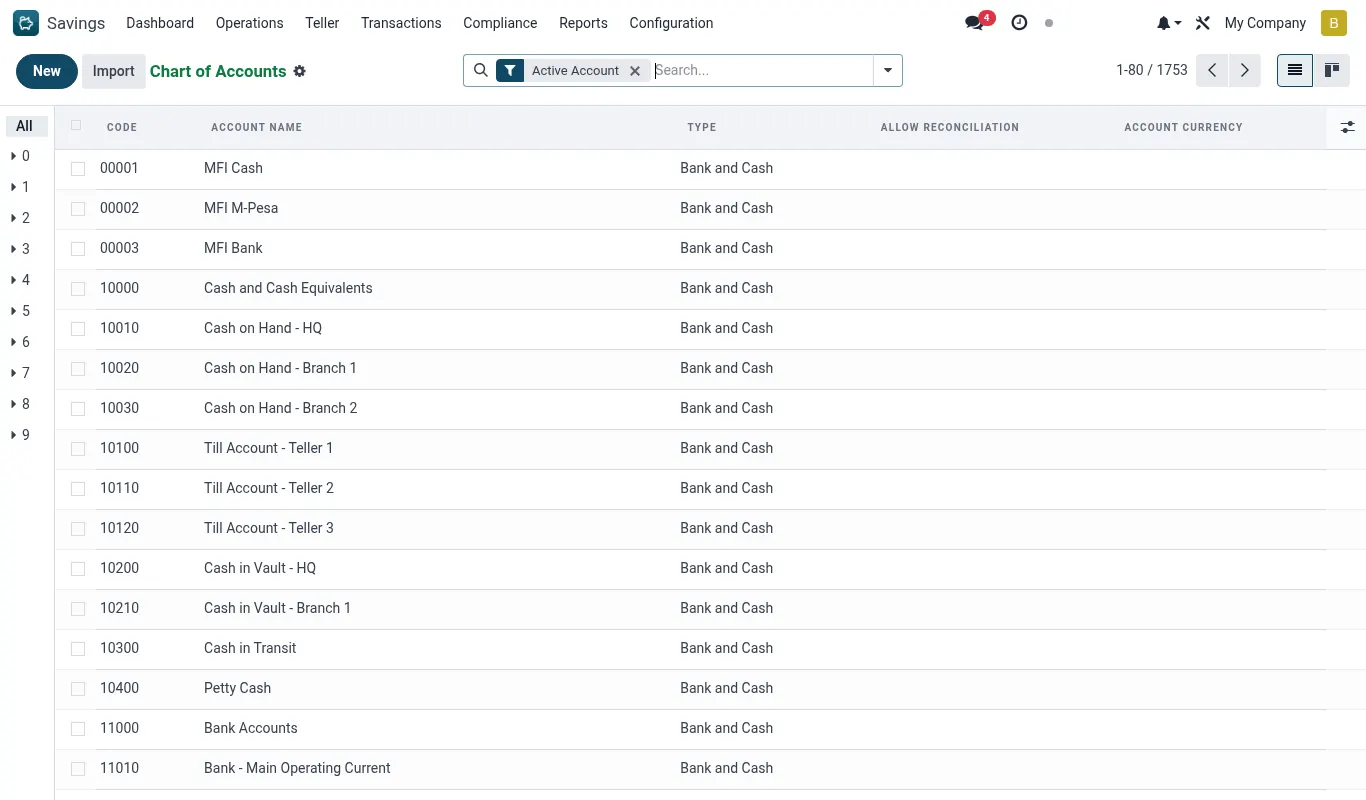Open the conversations messages icon
1366x800 pixels.
pyautogui.click(x=975, y=23)
